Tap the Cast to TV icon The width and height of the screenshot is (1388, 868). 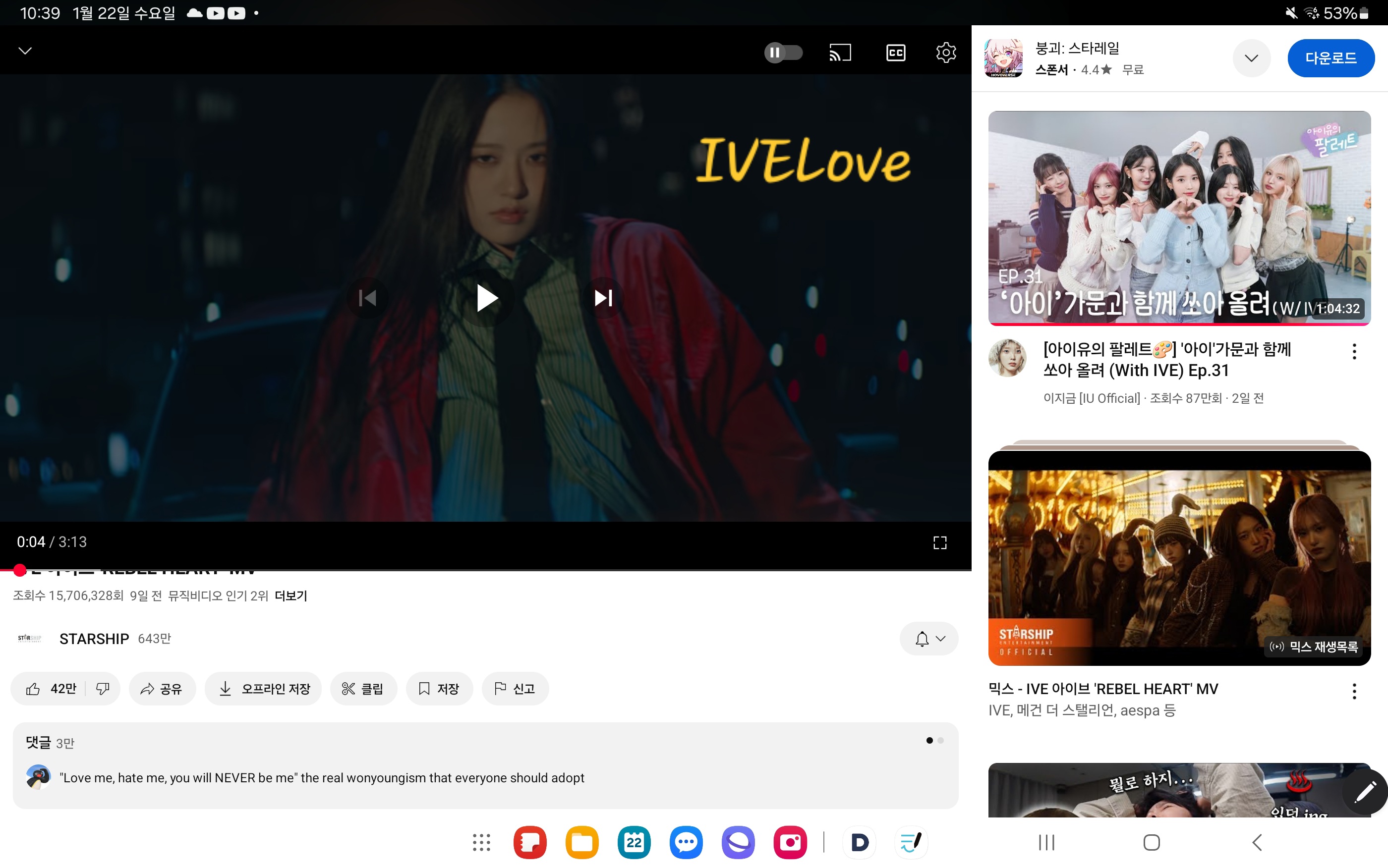coord(840,53)
